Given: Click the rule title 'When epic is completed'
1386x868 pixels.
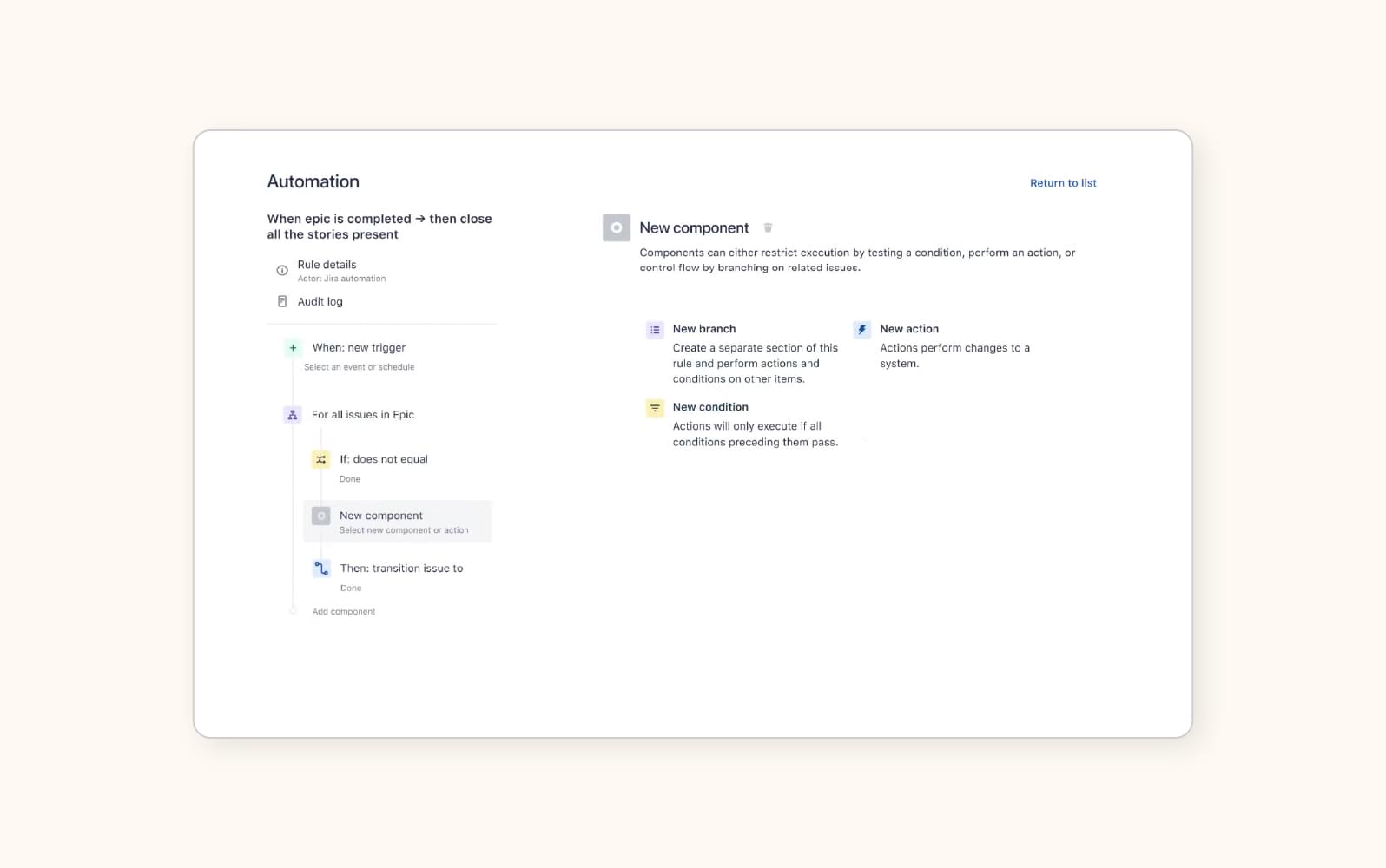Looking at the screenshot, I should pyautogui.click(x=379, y=227).
